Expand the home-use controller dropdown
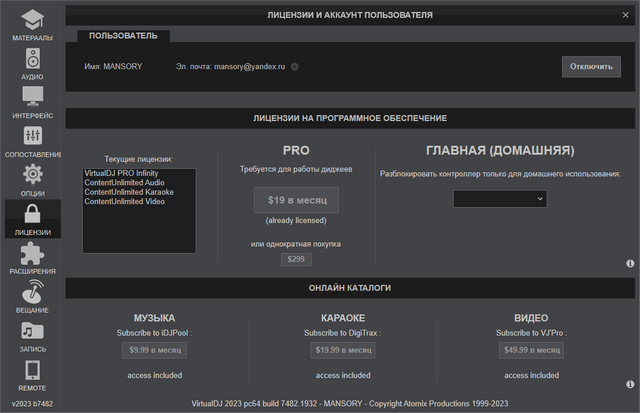This screenshot has width=640, height=413. pos(499,199)
